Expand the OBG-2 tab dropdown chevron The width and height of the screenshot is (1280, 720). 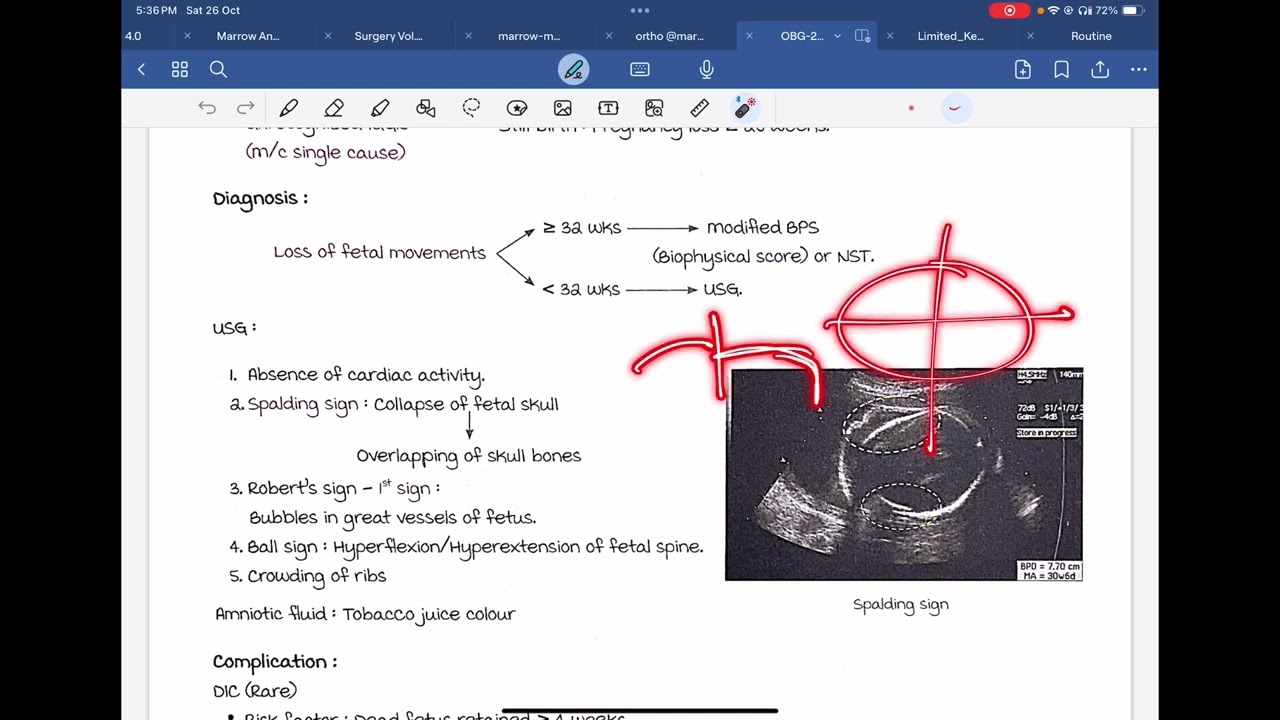(837, 36)
